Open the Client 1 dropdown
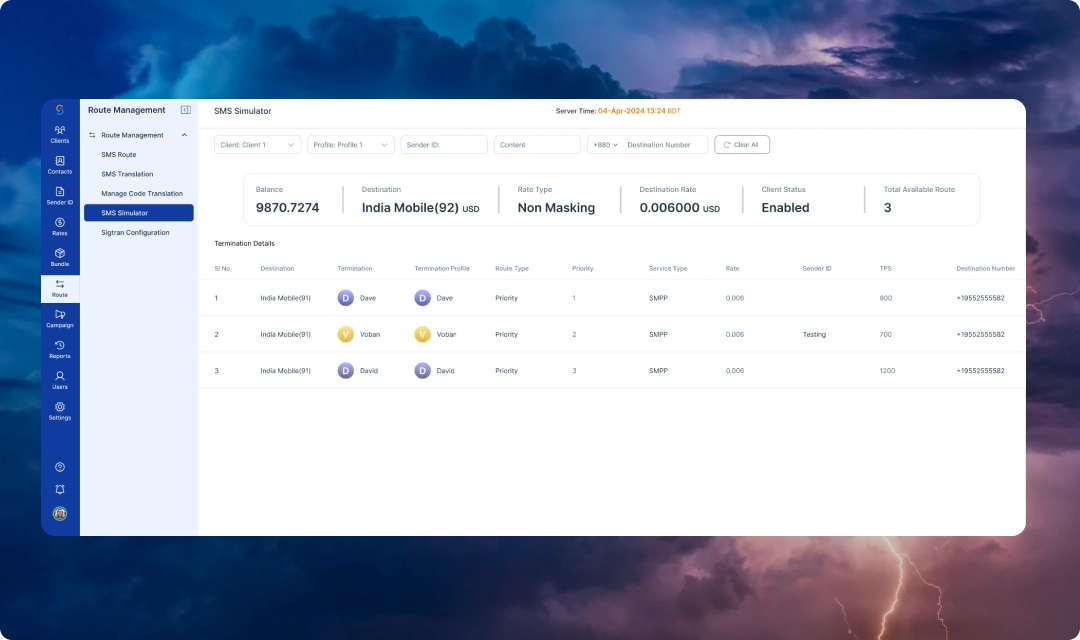This screenshot has width=1080, height=640. pyautogui.click(x=257, y=145)
